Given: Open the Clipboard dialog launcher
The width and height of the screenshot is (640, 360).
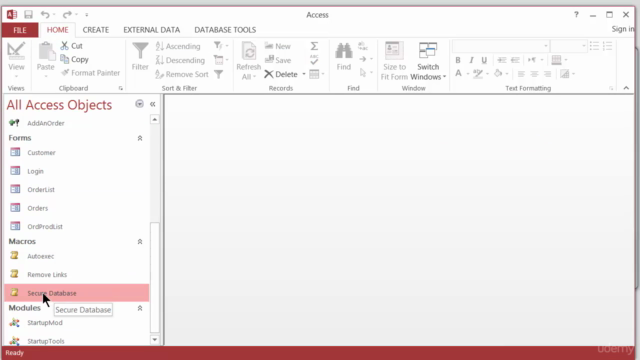Looking at the screenshot, I should coord(120,88).
